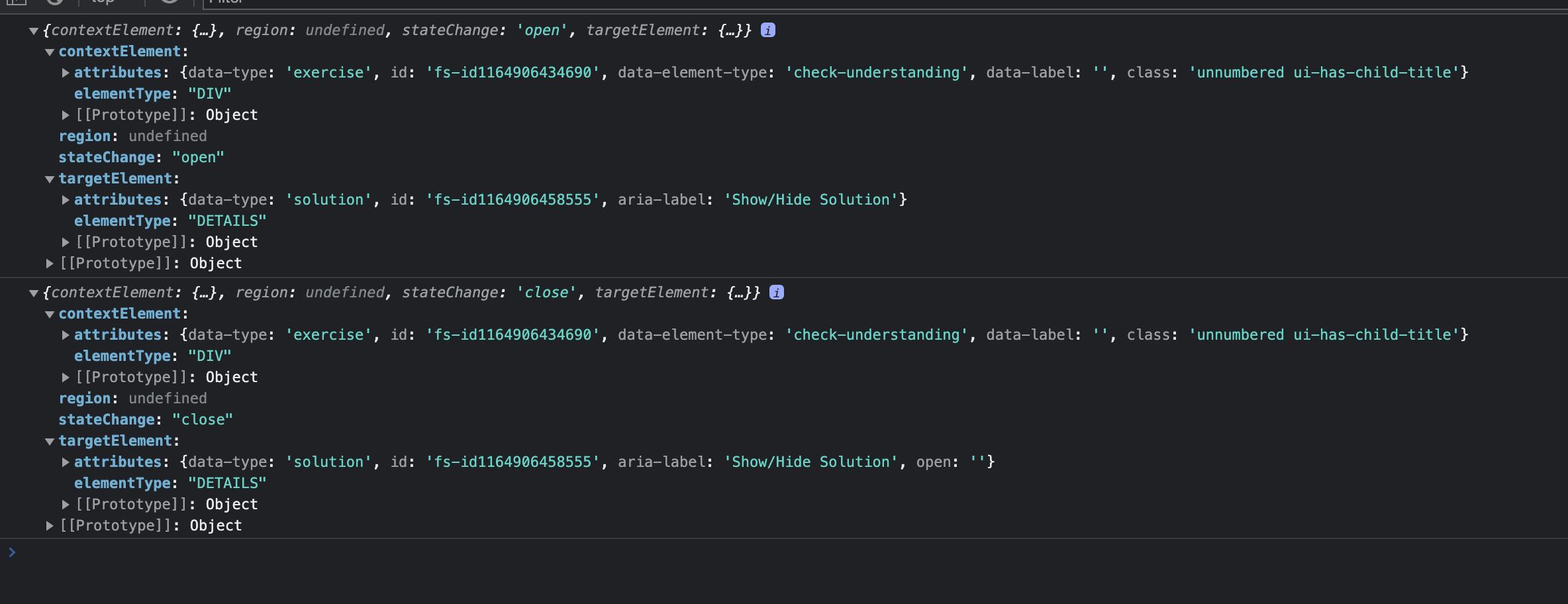Image resolution: width=1568 pixels, height=604 pixels.
Task: Click the info badge beside the 'open' log object
Action: (x=768, y=29)
